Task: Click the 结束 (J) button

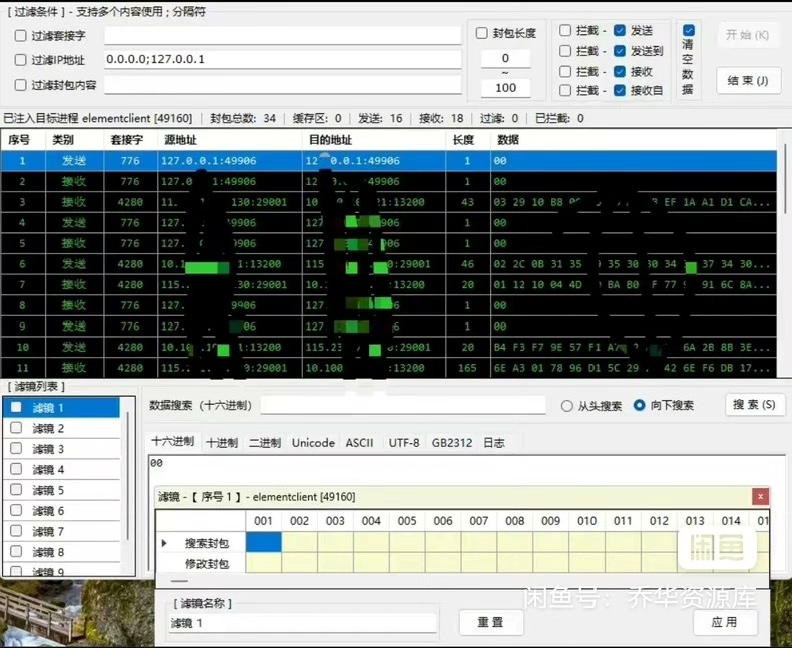Action: tap(748, 81)
